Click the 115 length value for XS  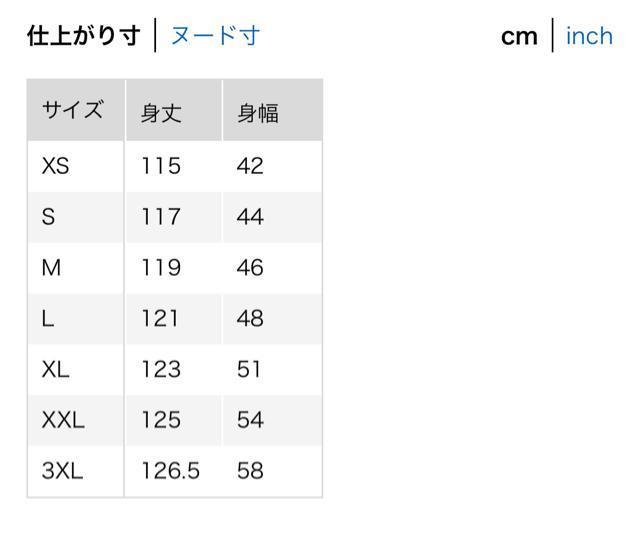click(x=161, y=166)
